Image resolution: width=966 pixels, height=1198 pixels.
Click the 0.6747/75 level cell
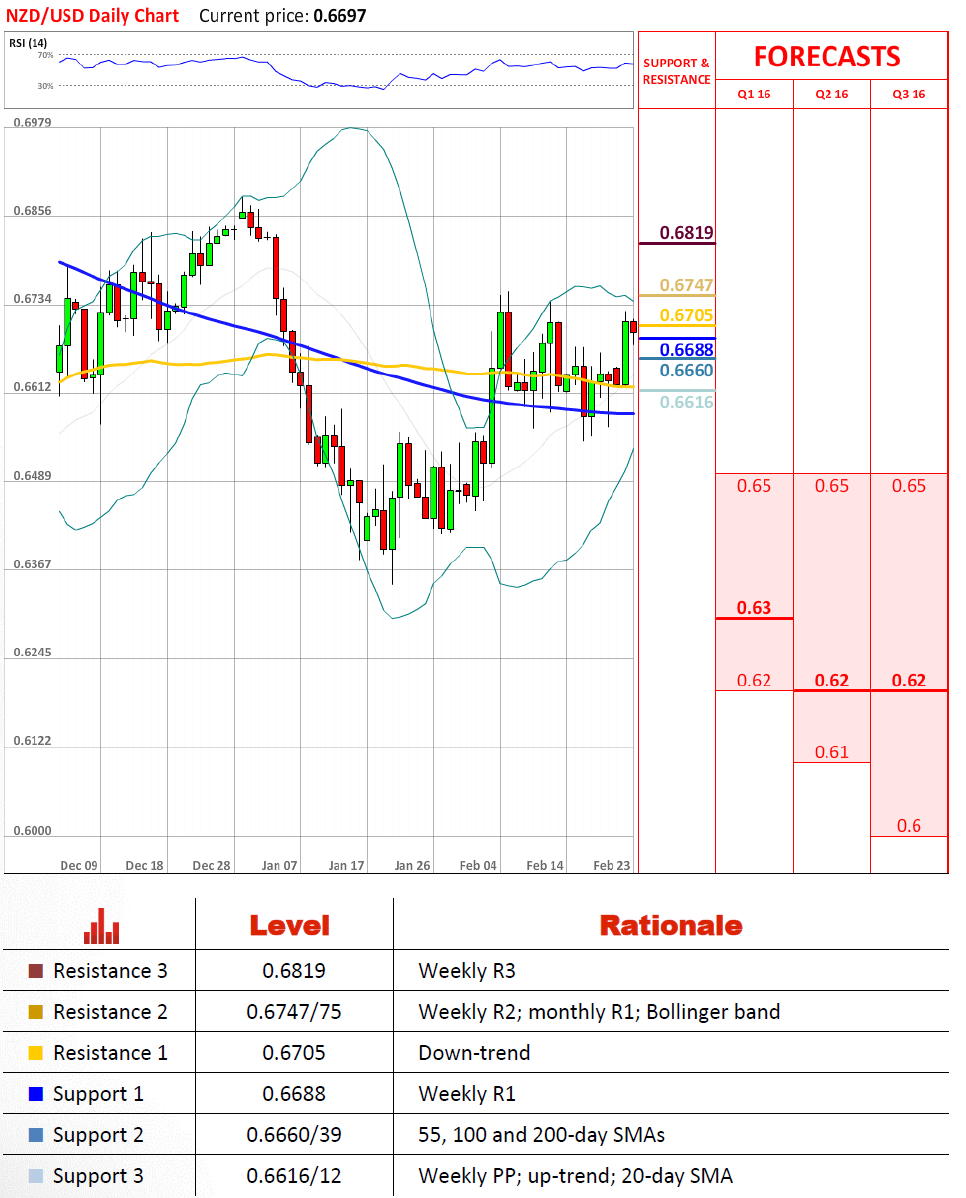[x=293, y=1012]
